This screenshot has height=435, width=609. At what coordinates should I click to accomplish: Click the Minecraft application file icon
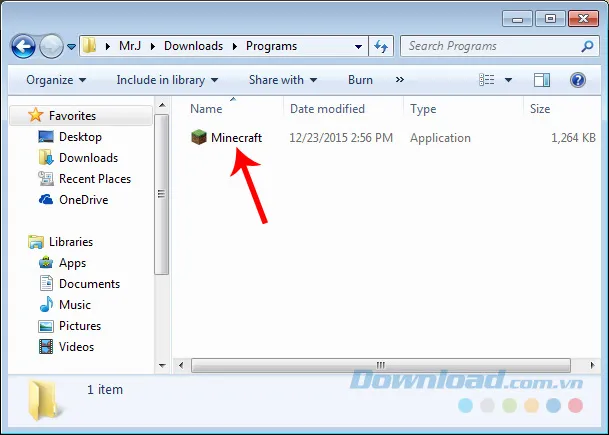[x=198, y=138]
